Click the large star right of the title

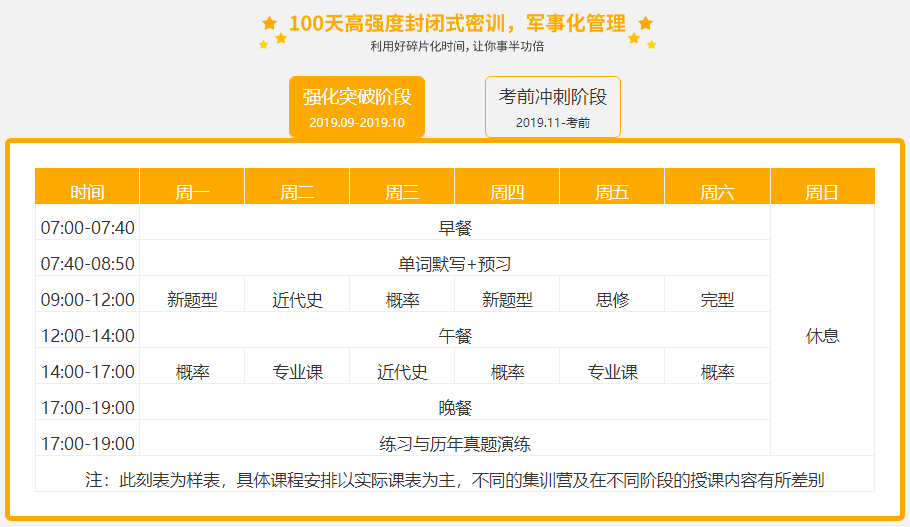645,22
